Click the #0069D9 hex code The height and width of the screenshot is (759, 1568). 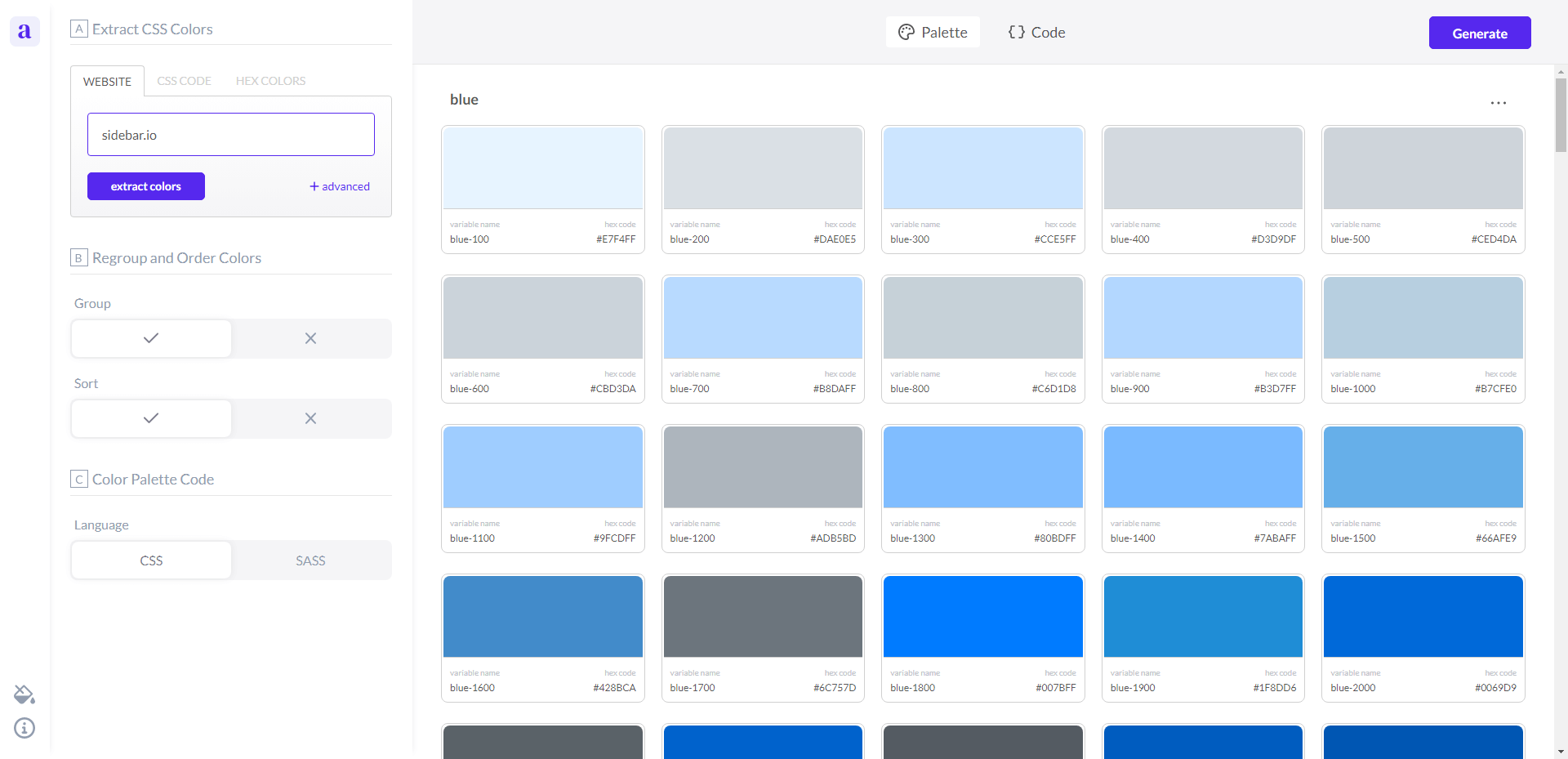(1495, 688)
